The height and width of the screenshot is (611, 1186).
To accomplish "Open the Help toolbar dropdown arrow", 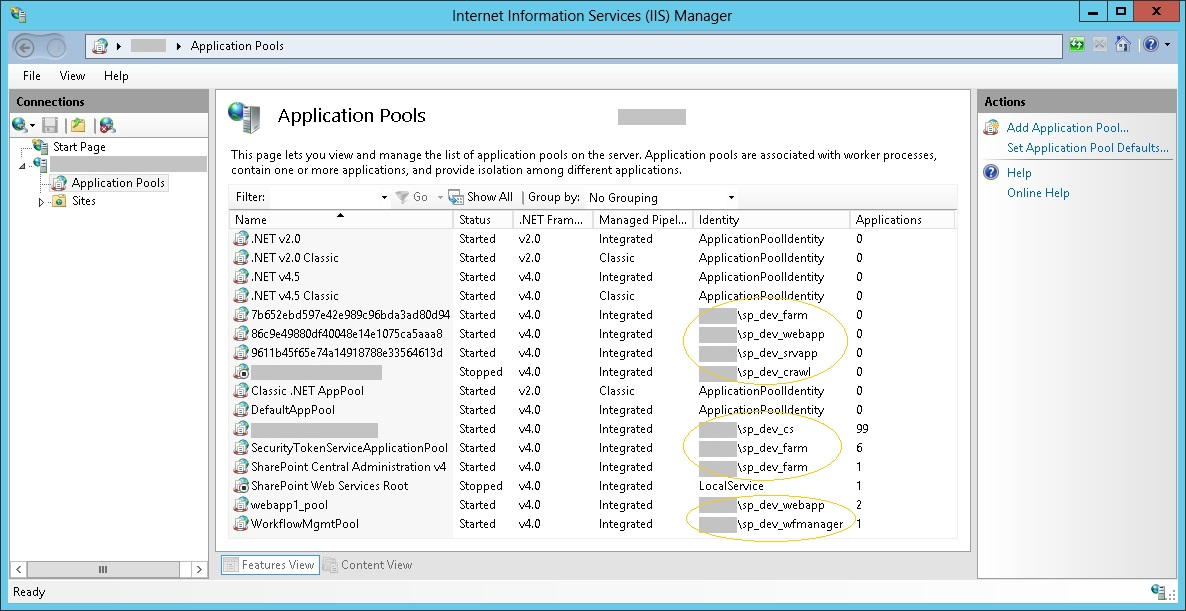I will pyautogui.click(x=1167, y=45).
